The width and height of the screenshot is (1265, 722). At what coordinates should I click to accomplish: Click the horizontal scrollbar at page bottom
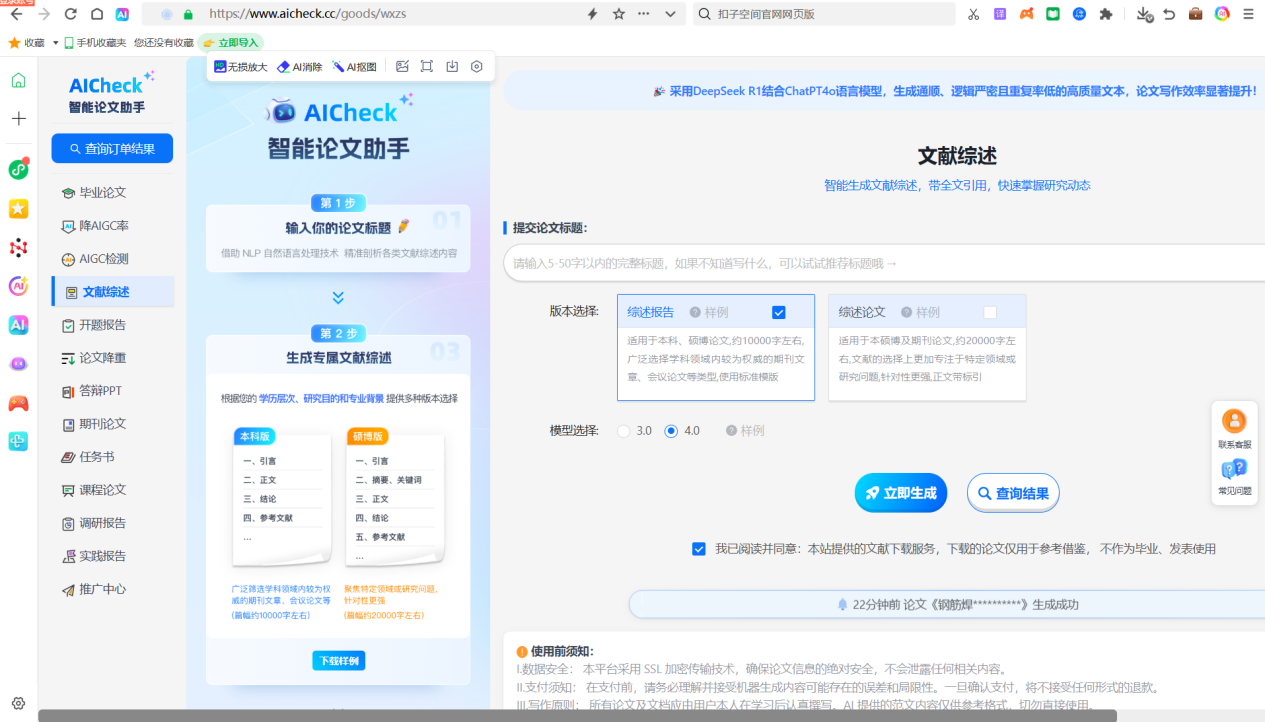click(x=577, y=716)
